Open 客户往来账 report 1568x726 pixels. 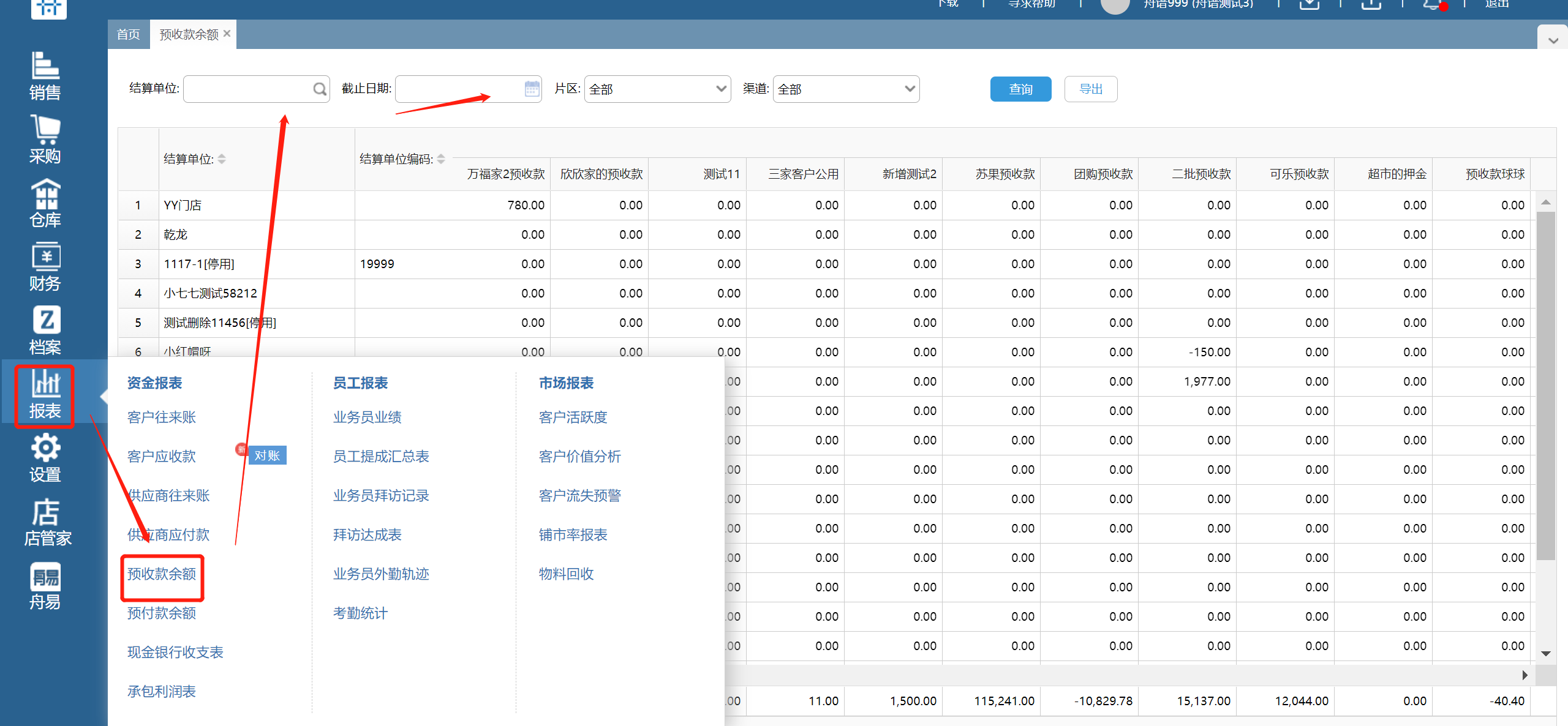pyautogui.click(x=162, y=417)
